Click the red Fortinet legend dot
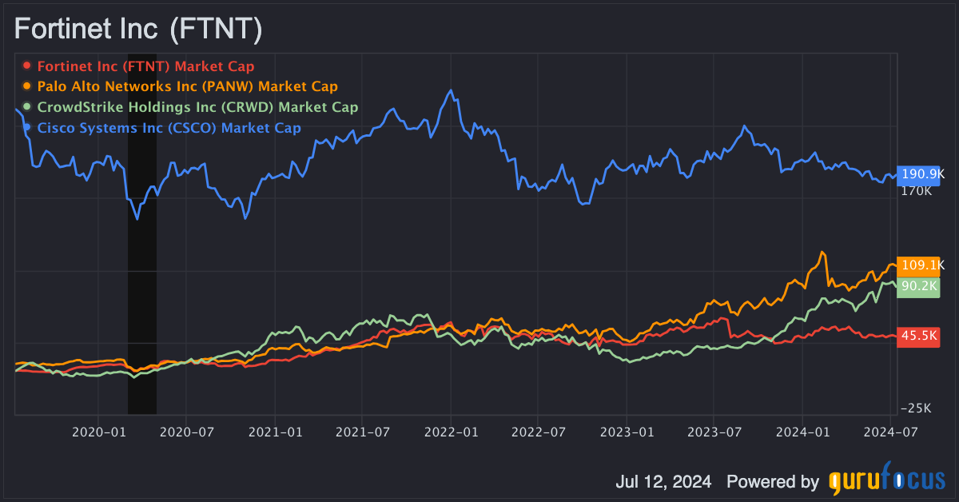The height and width of the screenshot is (502, 959). 27,67
